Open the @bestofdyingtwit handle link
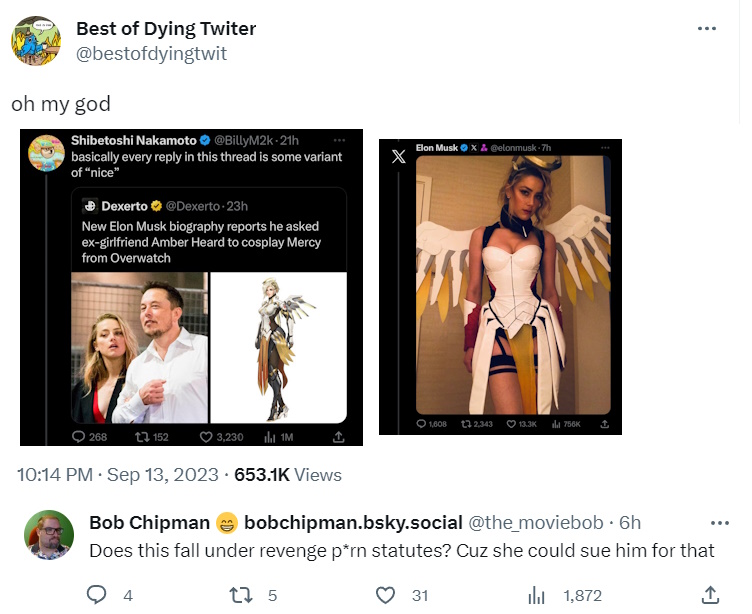This screenshot has height=614, width=752. point(152,53)
